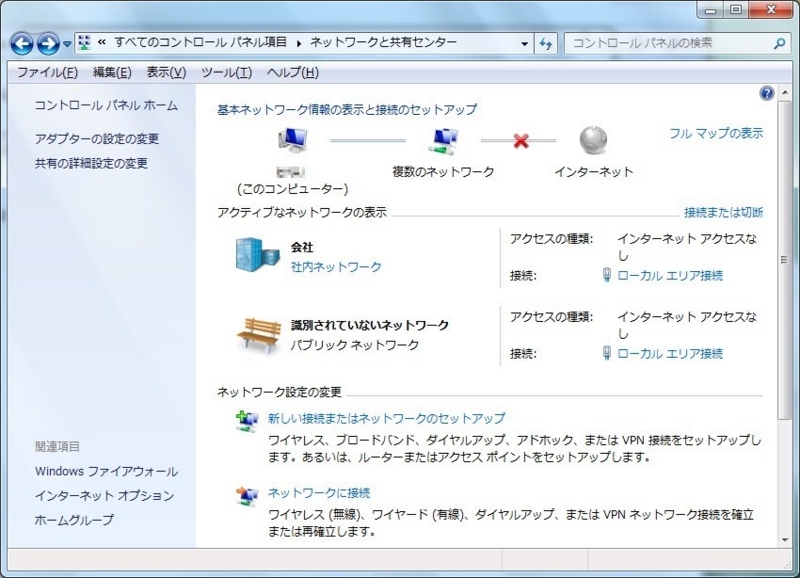Expand the address bar history dropdown arrow

pos(524,44)
